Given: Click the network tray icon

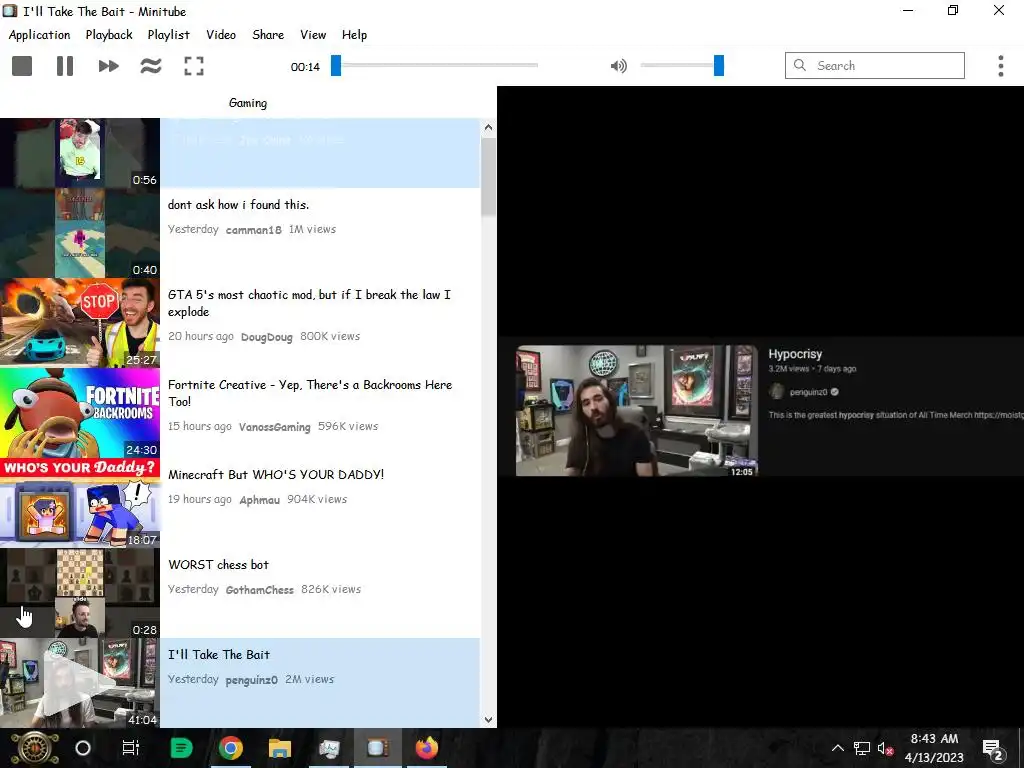Looking at the screenshot, I should [862, 748].
